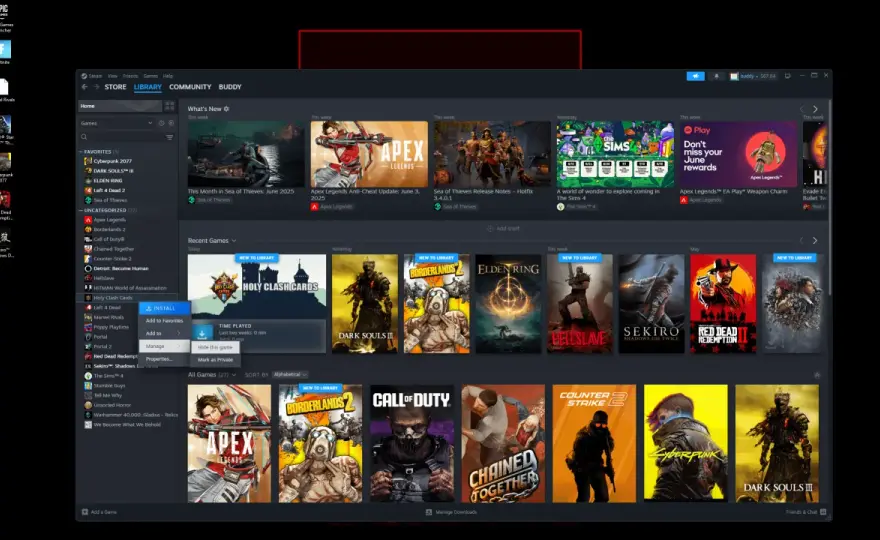
Task: Switch to the STORE tab
Action: click(115, 87)
